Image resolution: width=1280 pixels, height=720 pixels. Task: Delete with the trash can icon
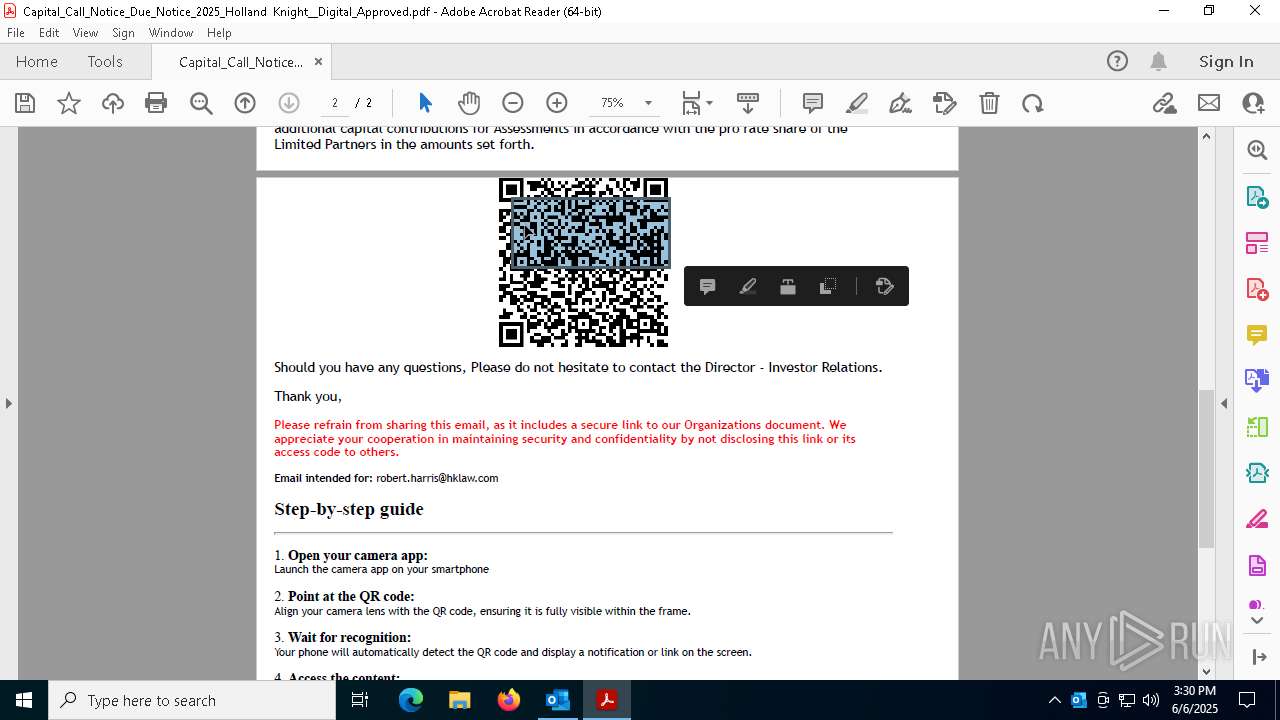989,103
